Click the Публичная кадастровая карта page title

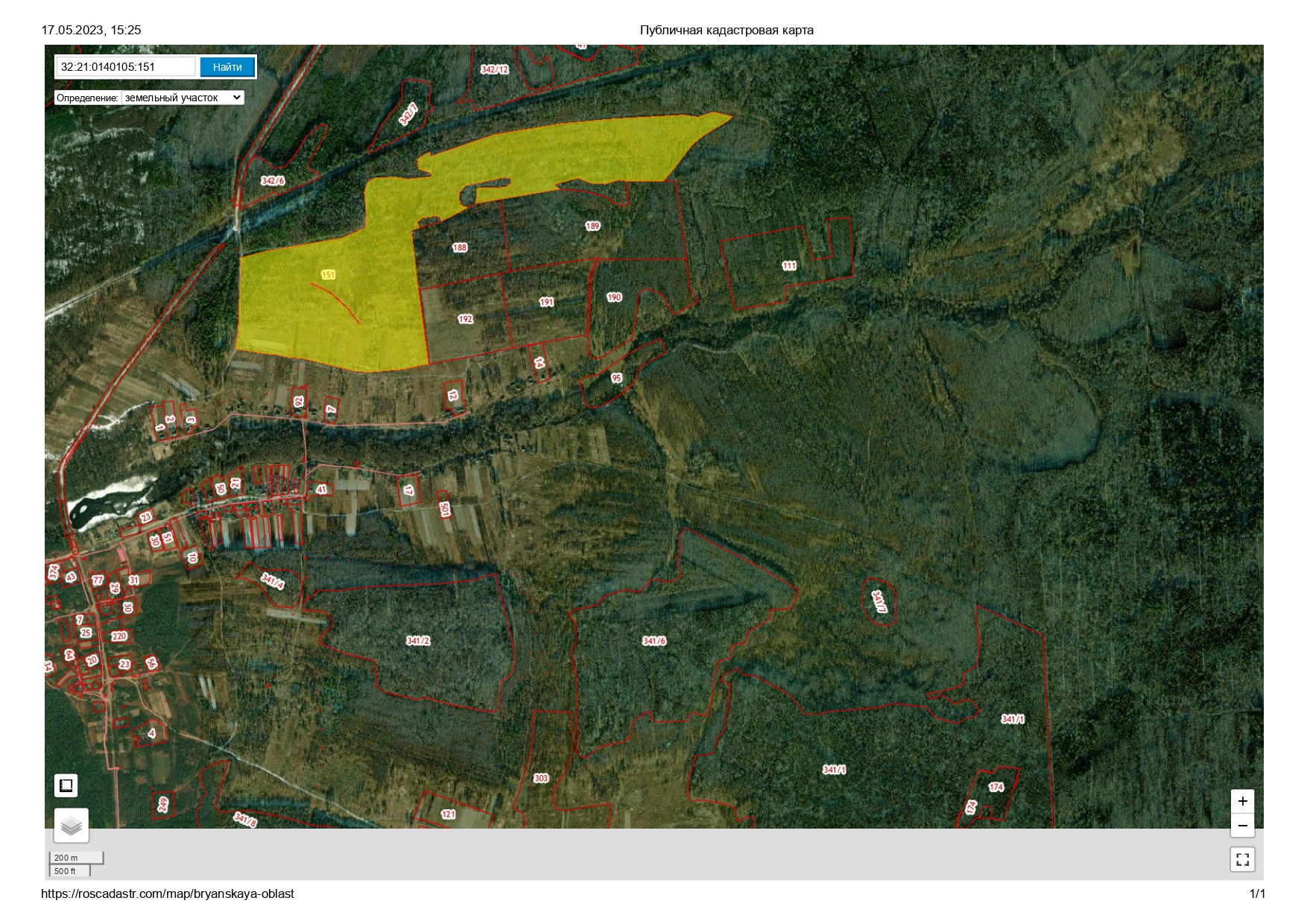(x=727, y=31)
